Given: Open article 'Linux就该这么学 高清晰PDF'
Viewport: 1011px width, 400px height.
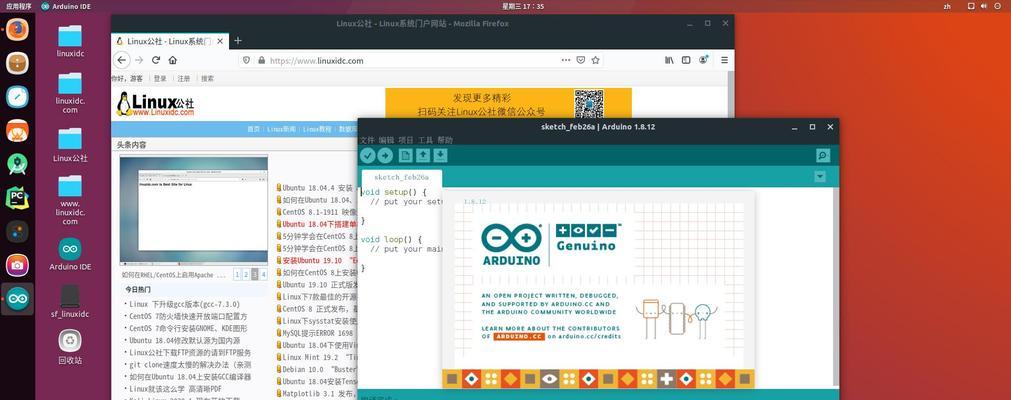Looking at the screenshot, I should [175, 389].
